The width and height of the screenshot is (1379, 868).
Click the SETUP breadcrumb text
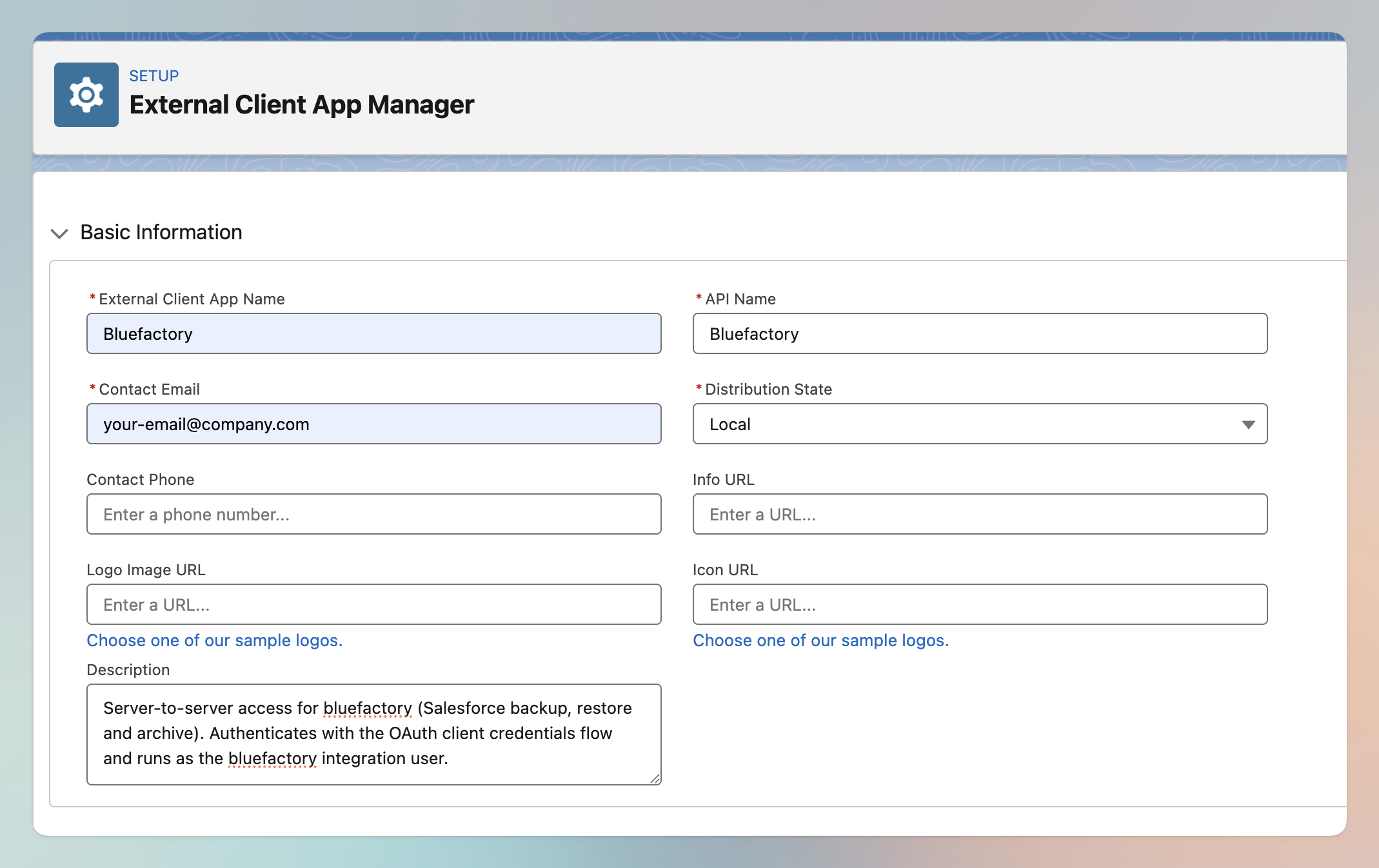154,76
